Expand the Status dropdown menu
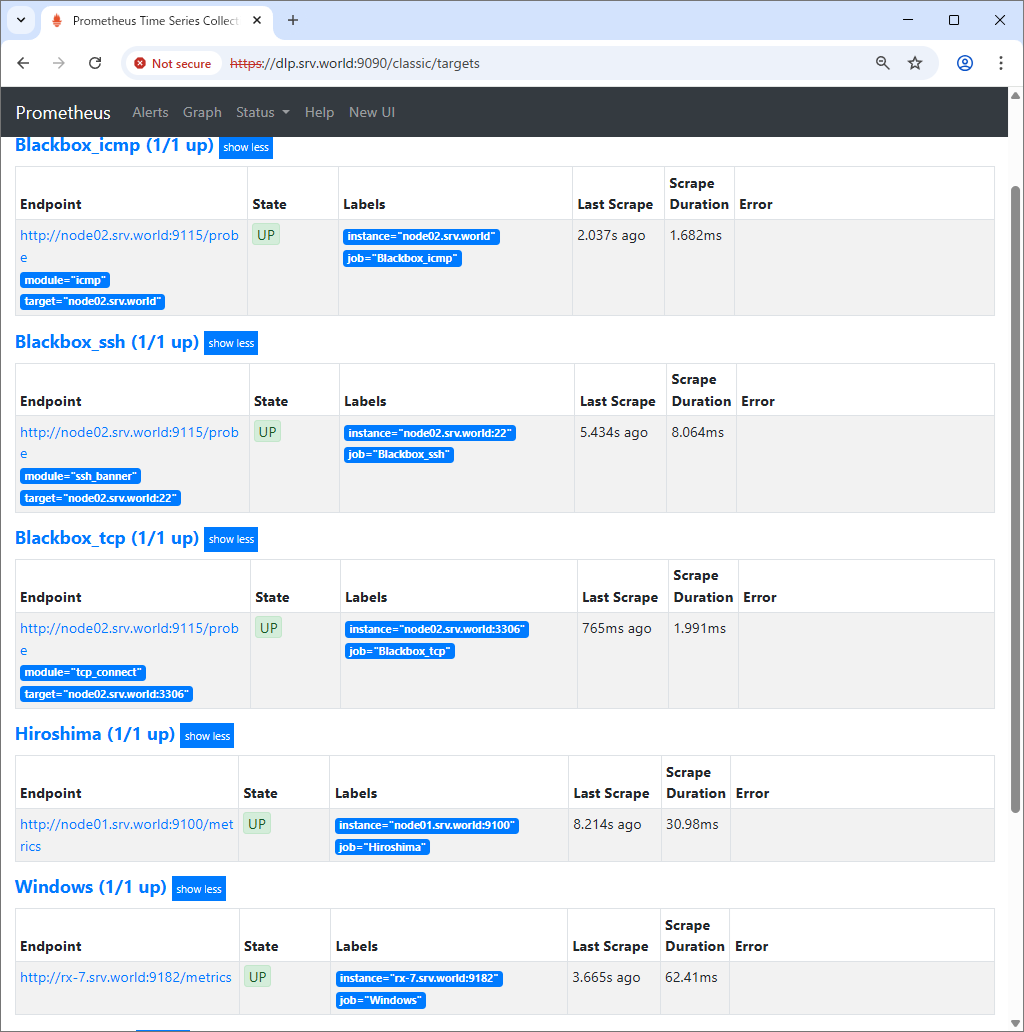 click(262, 112)
